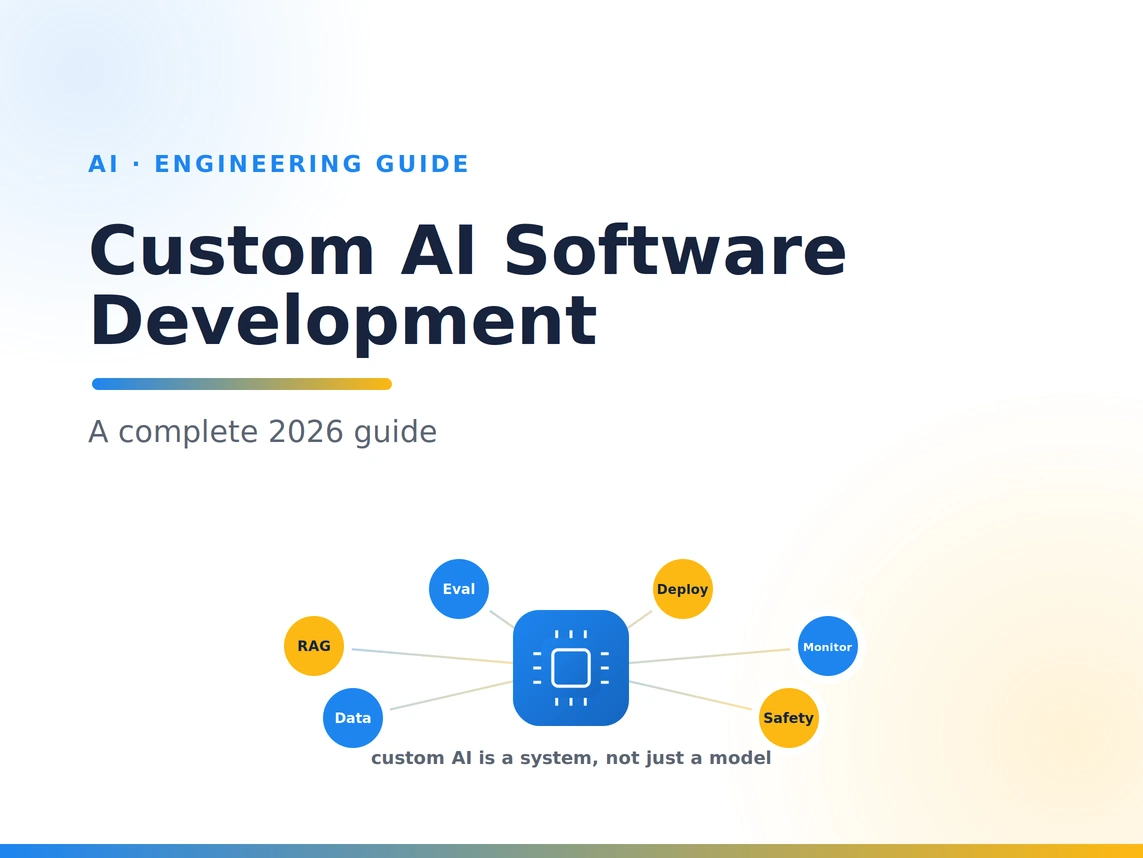Click the subtitle "A complete 2026 guide"
Screen dimensions: 1143x858
pyautogui.click(x=262, y=432)
